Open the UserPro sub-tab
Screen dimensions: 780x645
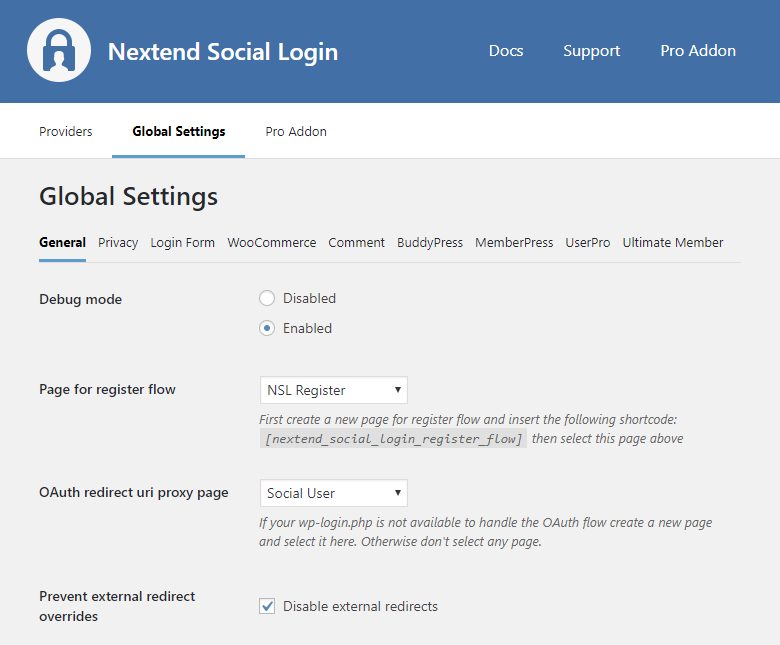pyautogui.click(x=587, y=243)
